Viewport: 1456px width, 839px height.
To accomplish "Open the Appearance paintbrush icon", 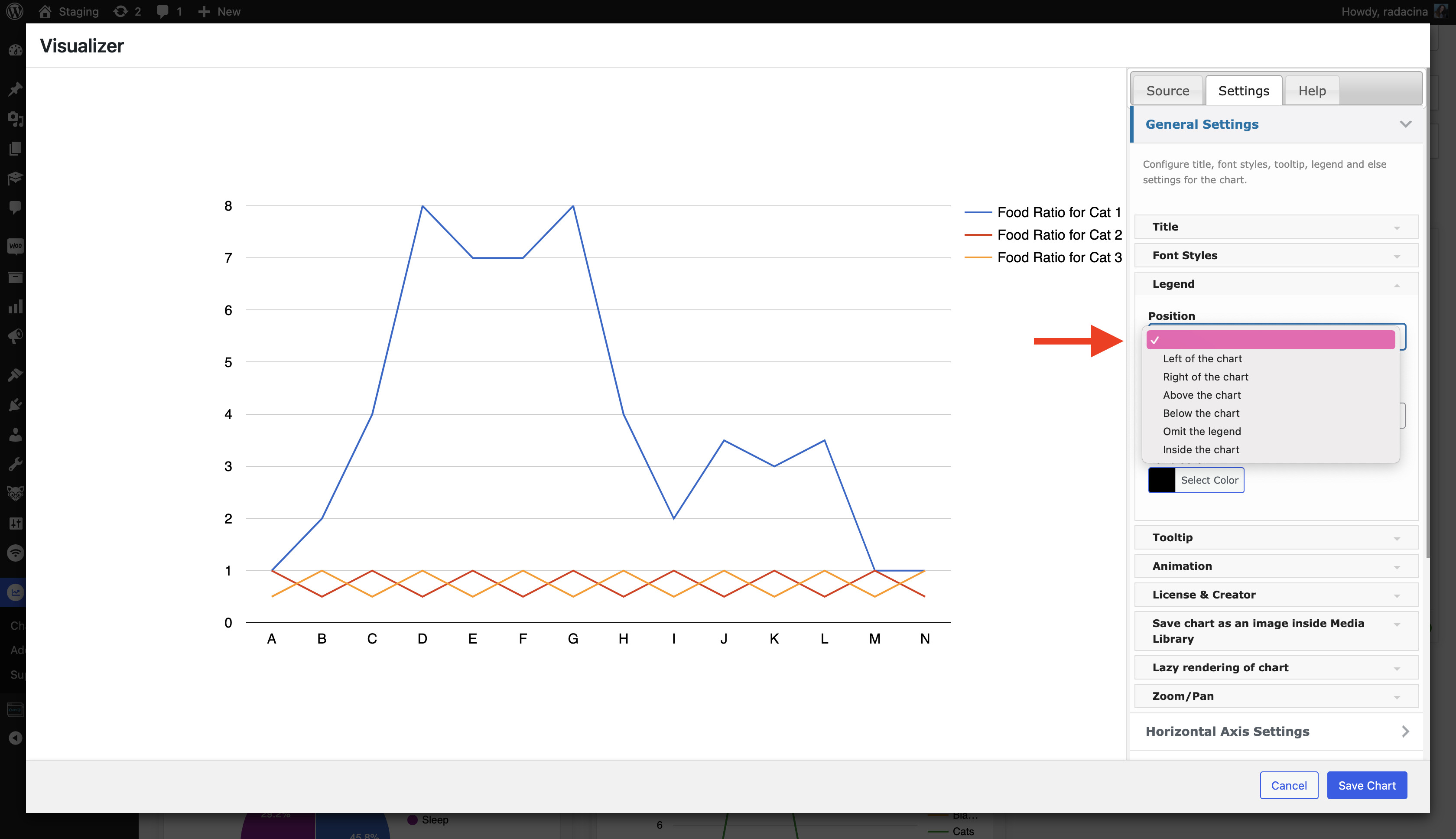I will tap(15, 375).
